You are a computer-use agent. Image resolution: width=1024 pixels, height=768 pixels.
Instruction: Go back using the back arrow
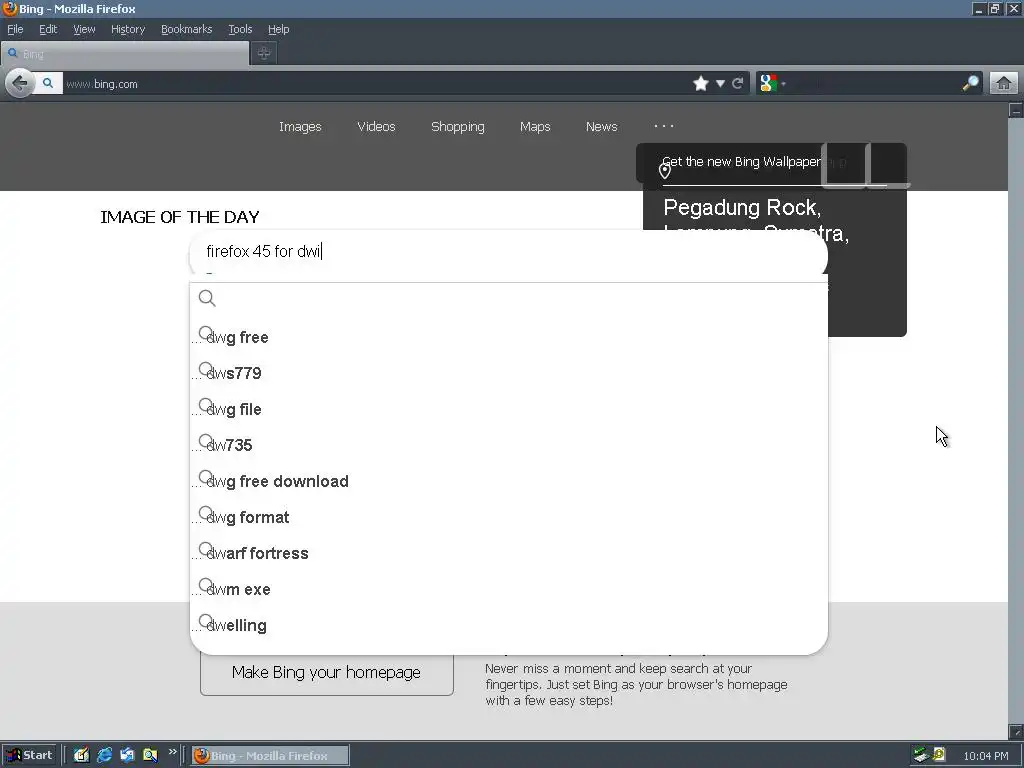coord(20,83)
